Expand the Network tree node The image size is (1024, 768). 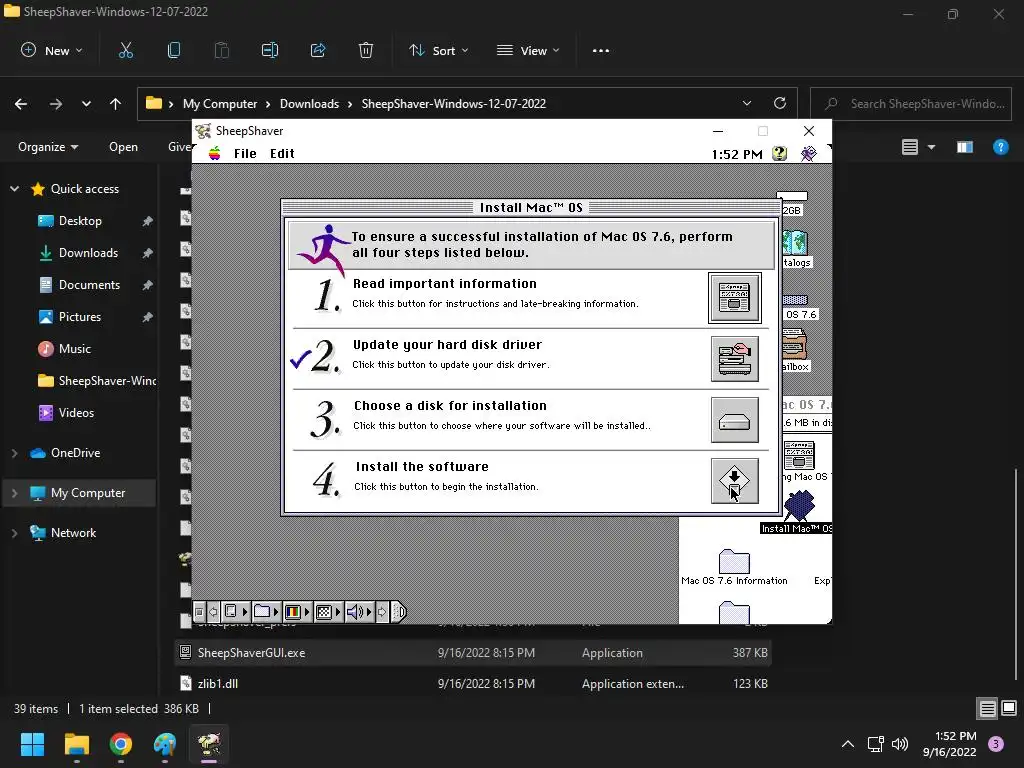point(14,533)
